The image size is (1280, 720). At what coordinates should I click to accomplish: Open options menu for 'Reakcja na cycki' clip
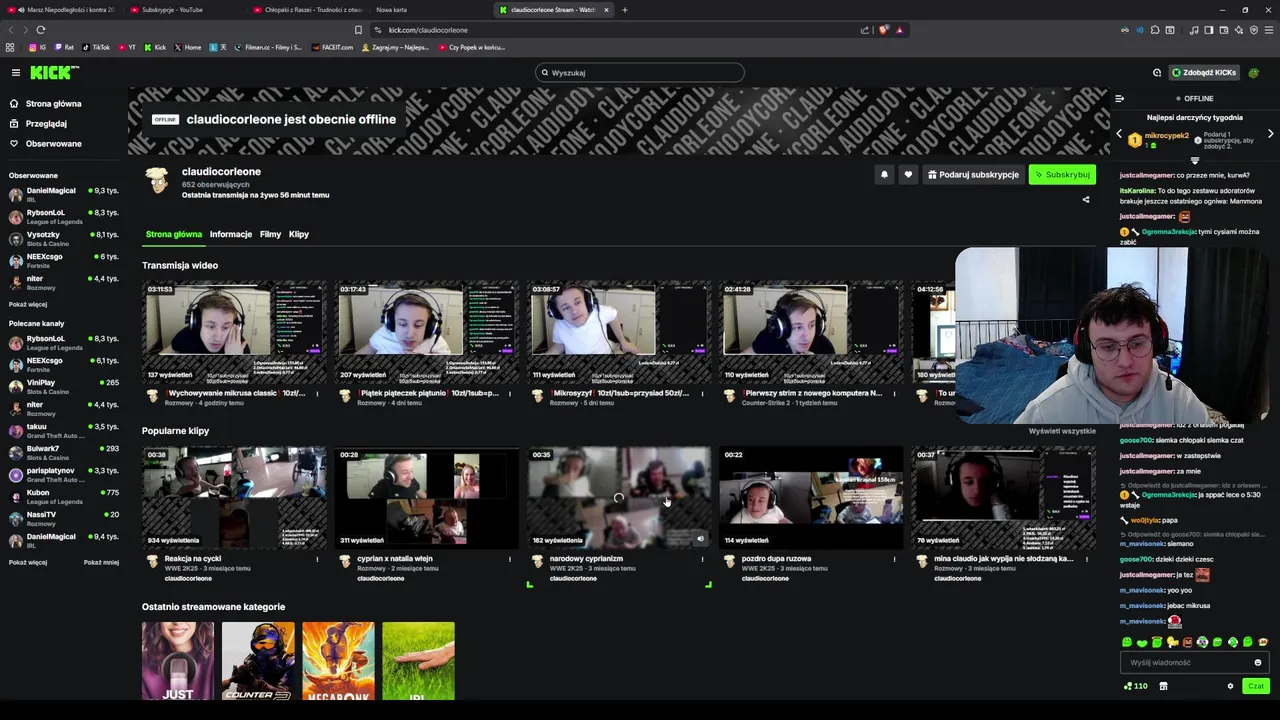coord(318,559)
